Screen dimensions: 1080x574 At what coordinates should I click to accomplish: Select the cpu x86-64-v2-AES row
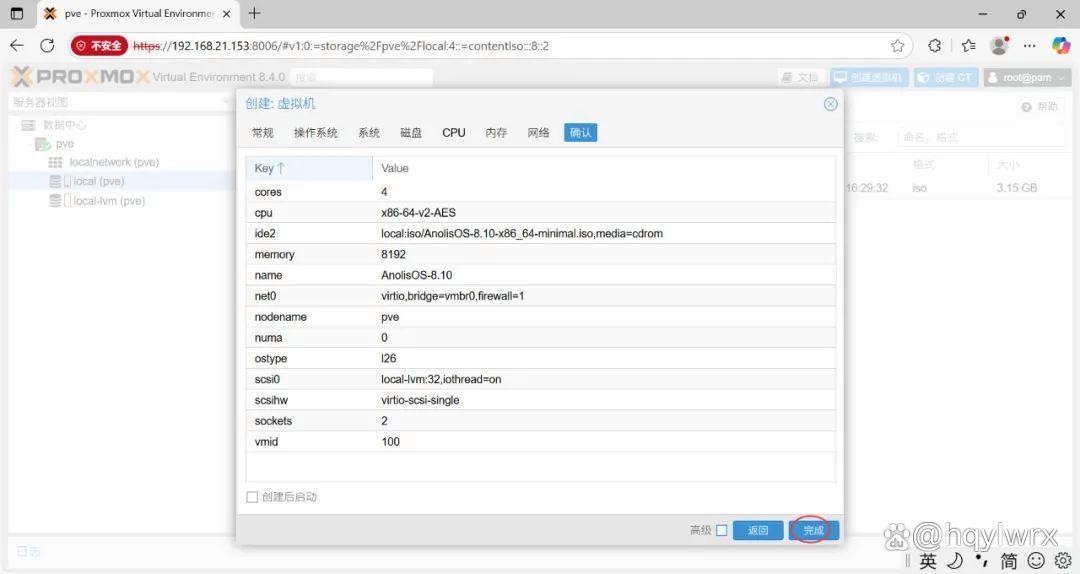(541, 212)
